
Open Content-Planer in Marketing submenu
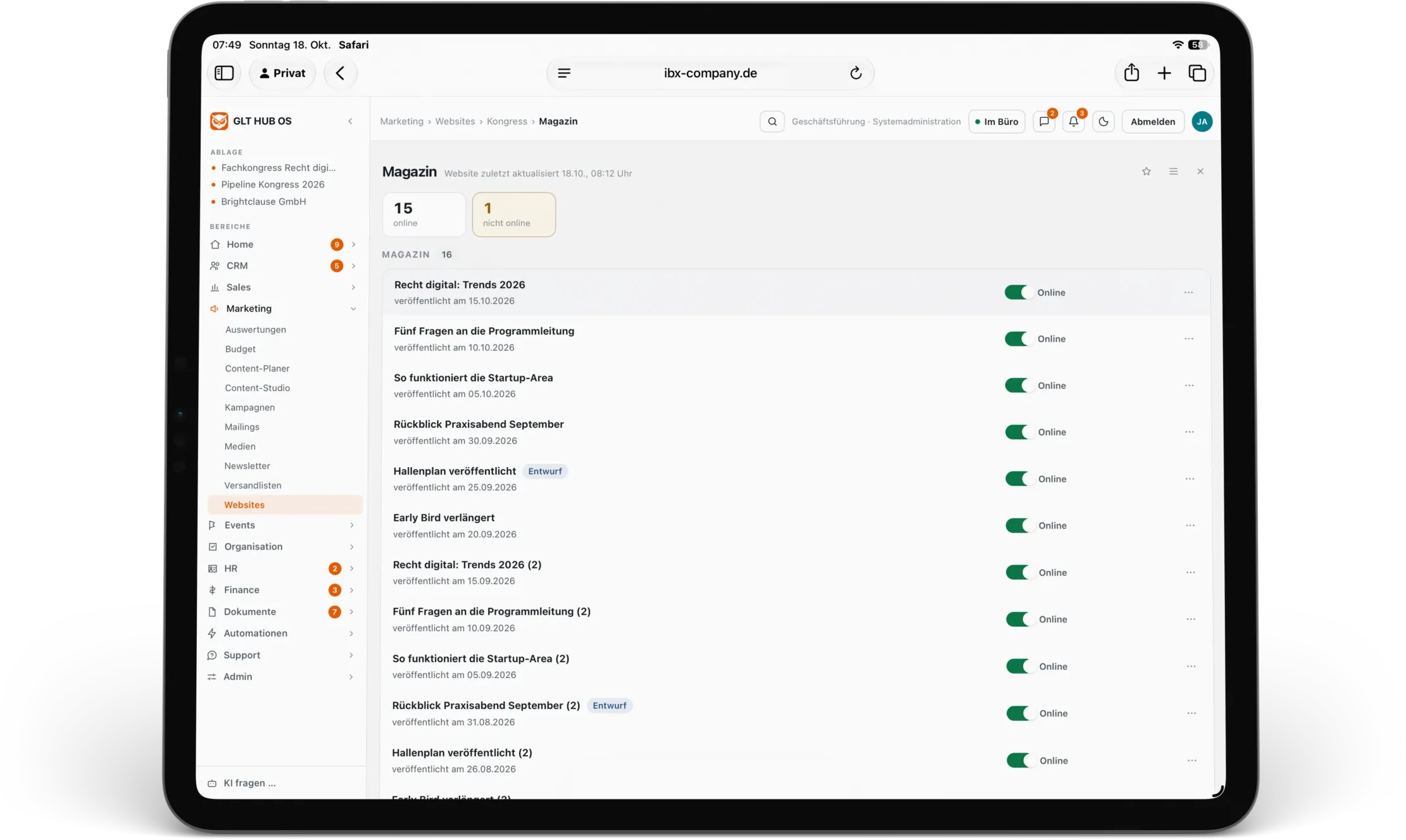click(x=257, y=368)
